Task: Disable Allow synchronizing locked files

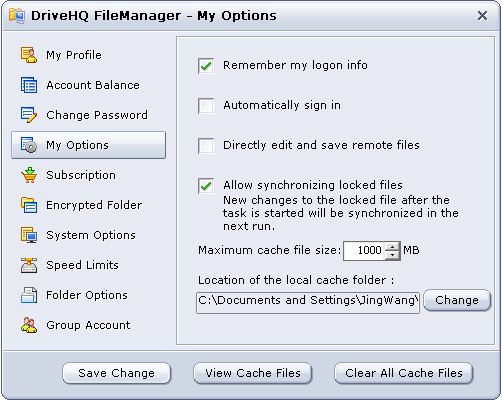Action: 206,186
